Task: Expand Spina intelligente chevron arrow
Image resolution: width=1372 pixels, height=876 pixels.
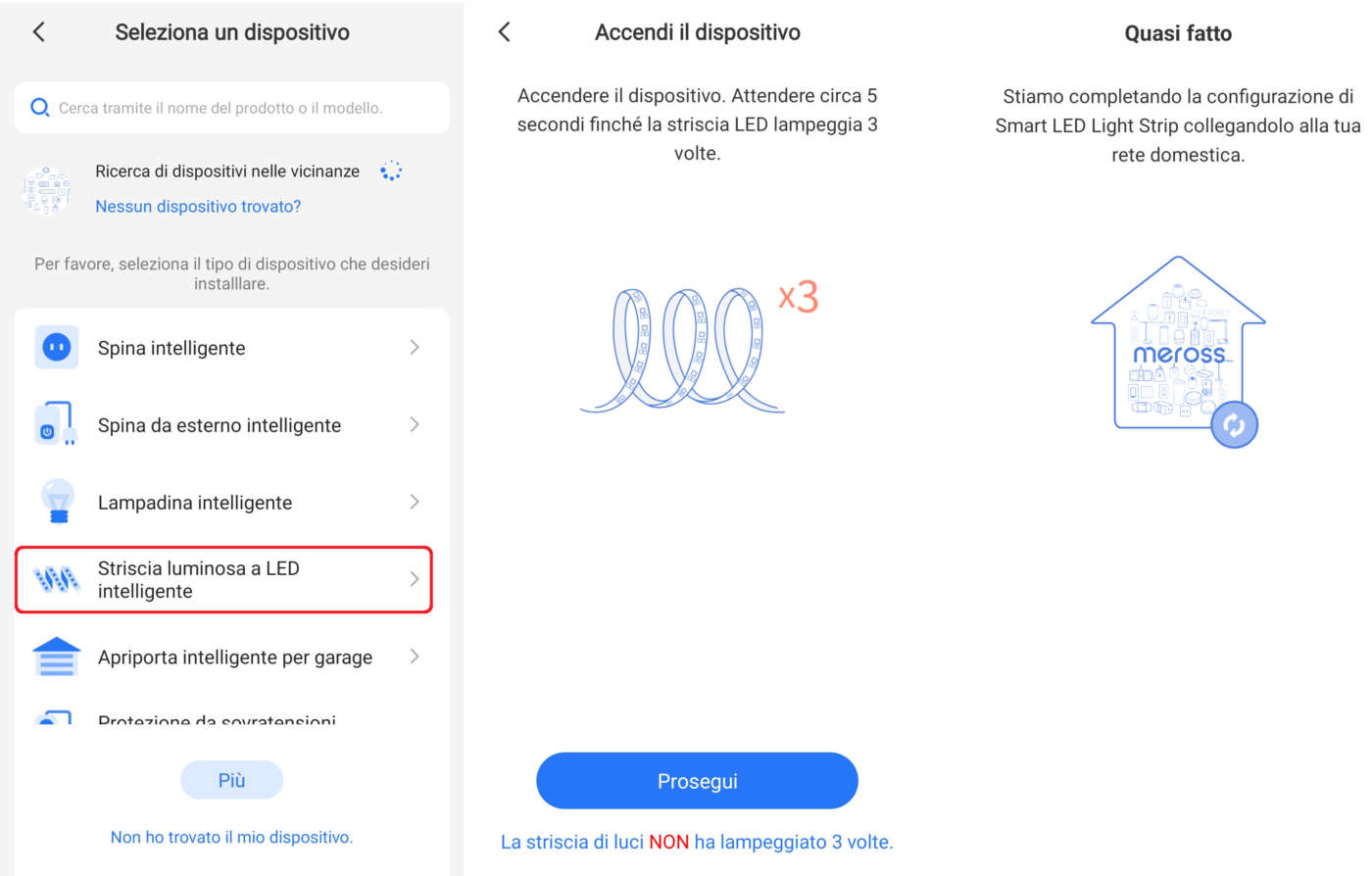Action: 415,348
